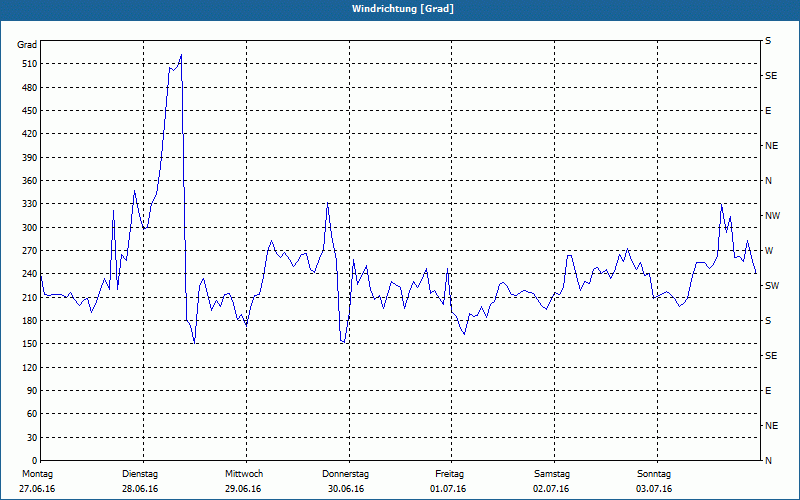Click the Mittwoch day label
Viewport: 800px width, 500px height.
click(x=244, y=474)
